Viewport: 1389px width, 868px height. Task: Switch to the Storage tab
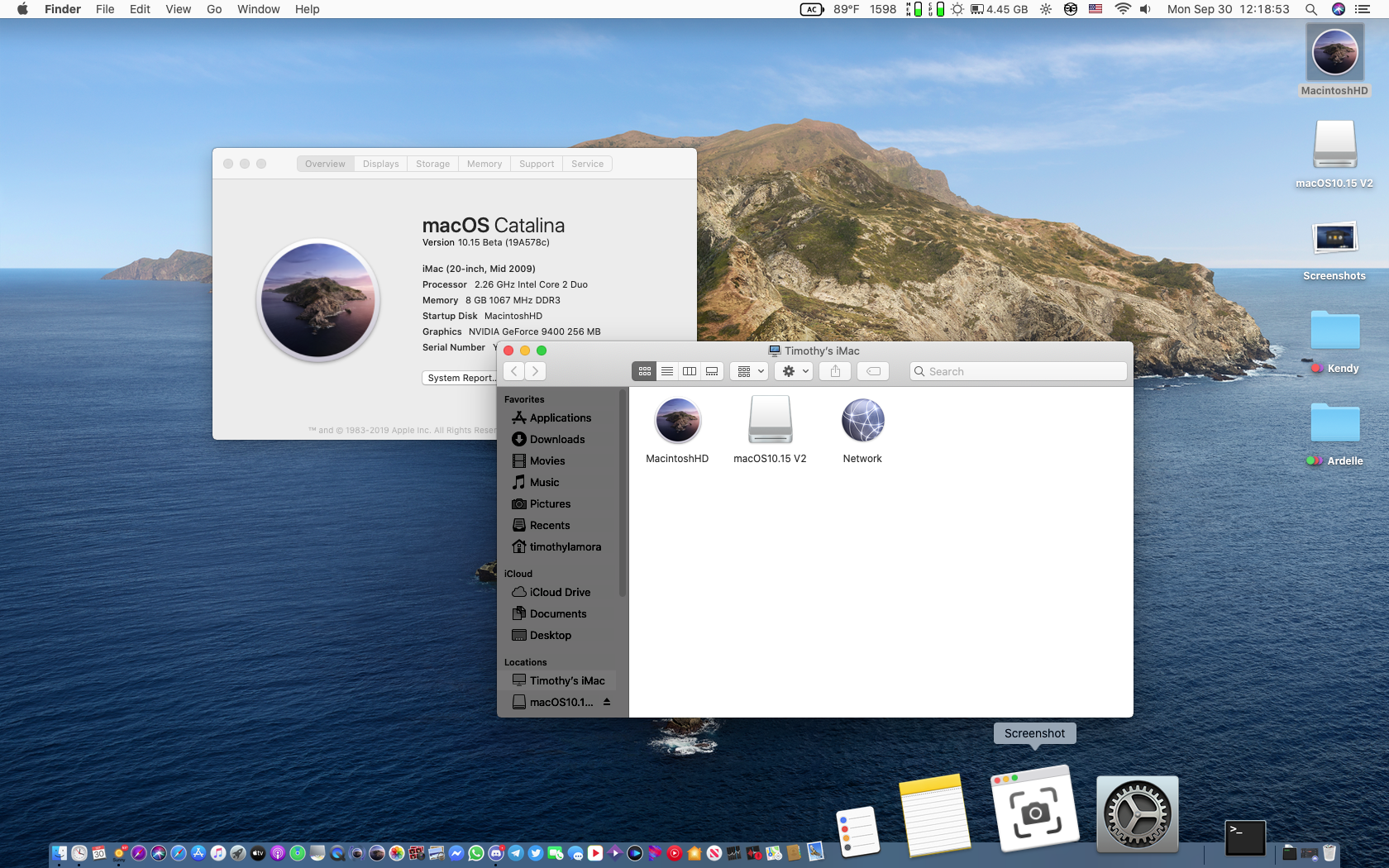432,164
